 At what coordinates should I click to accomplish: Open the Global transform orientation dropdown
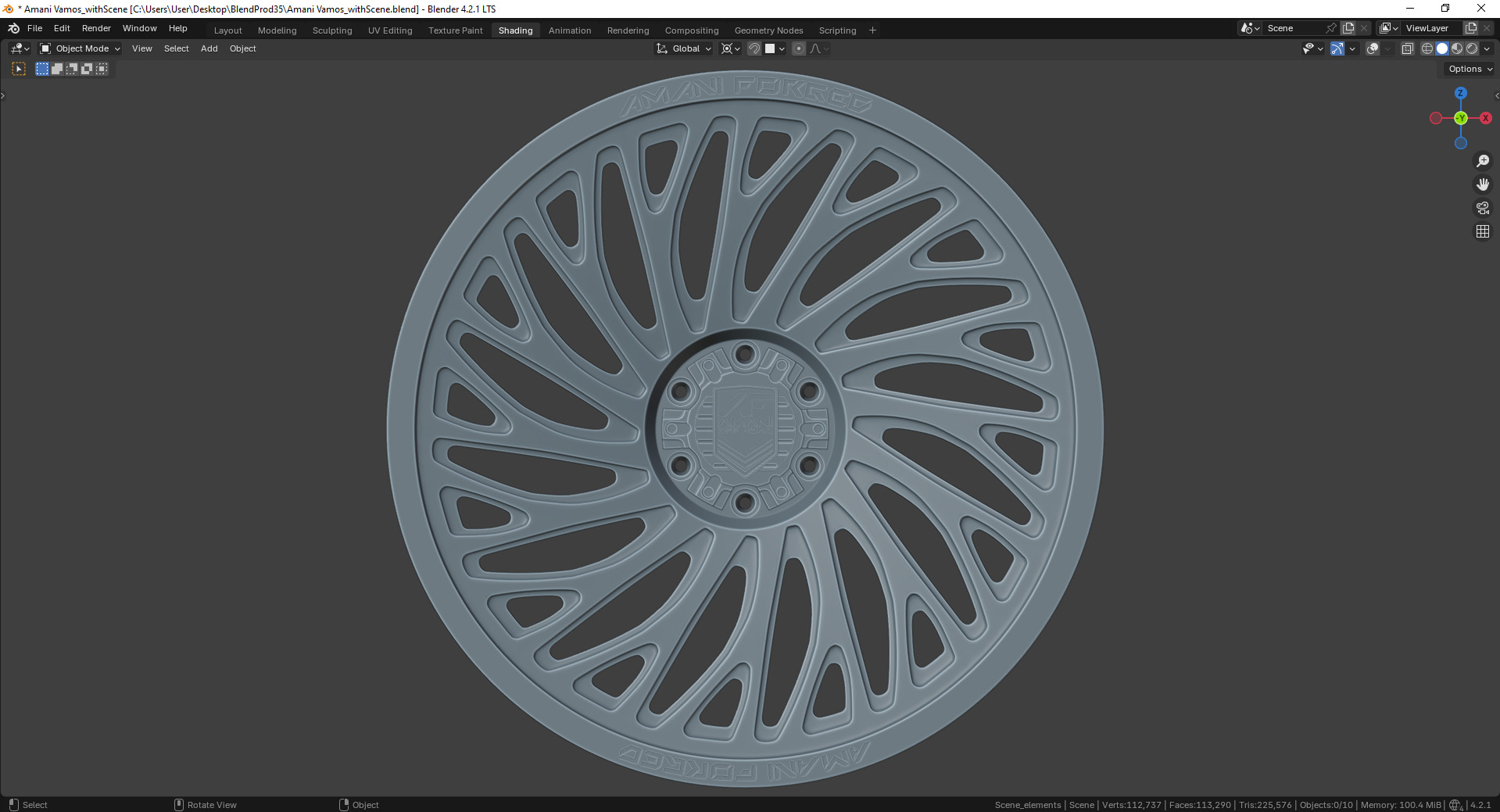tap(684, 48)
